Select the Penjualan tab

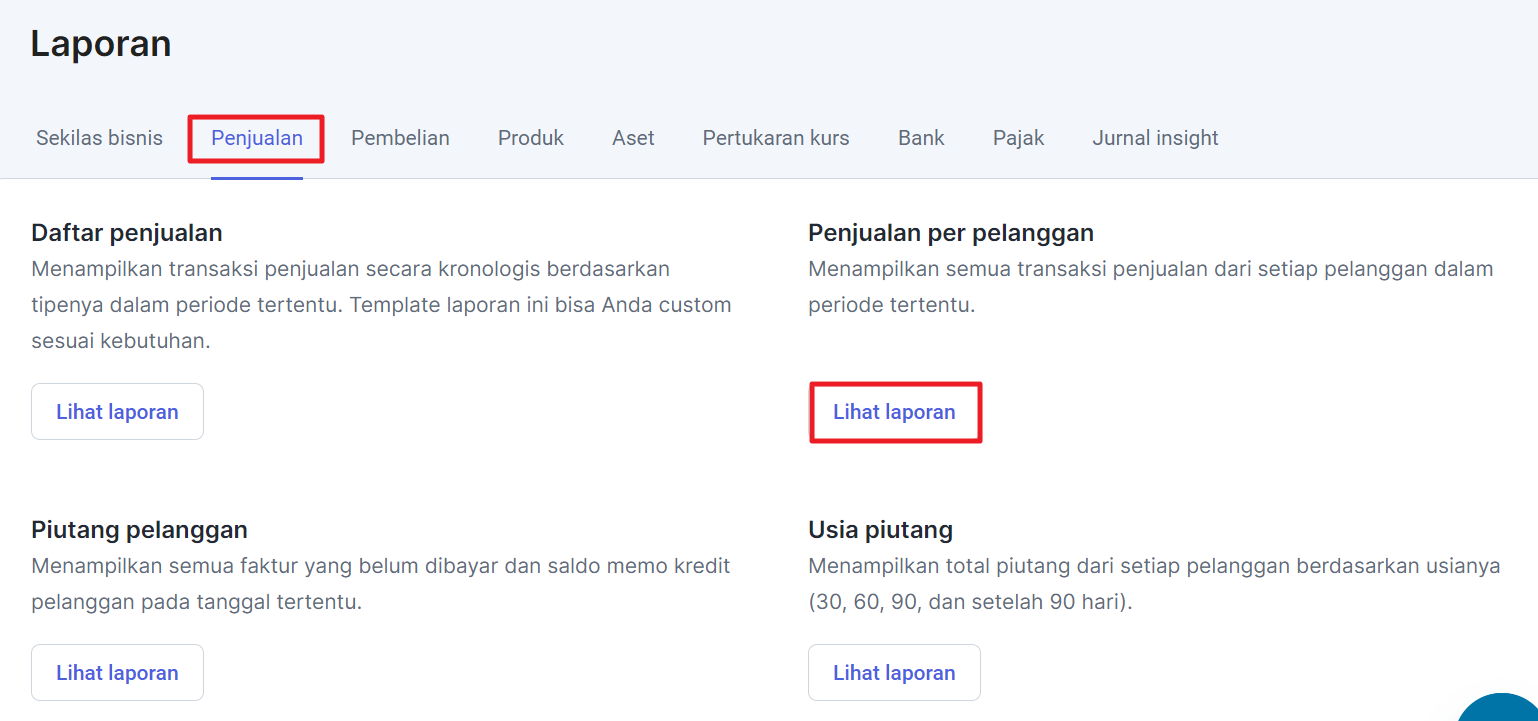[x=257, y=138]
